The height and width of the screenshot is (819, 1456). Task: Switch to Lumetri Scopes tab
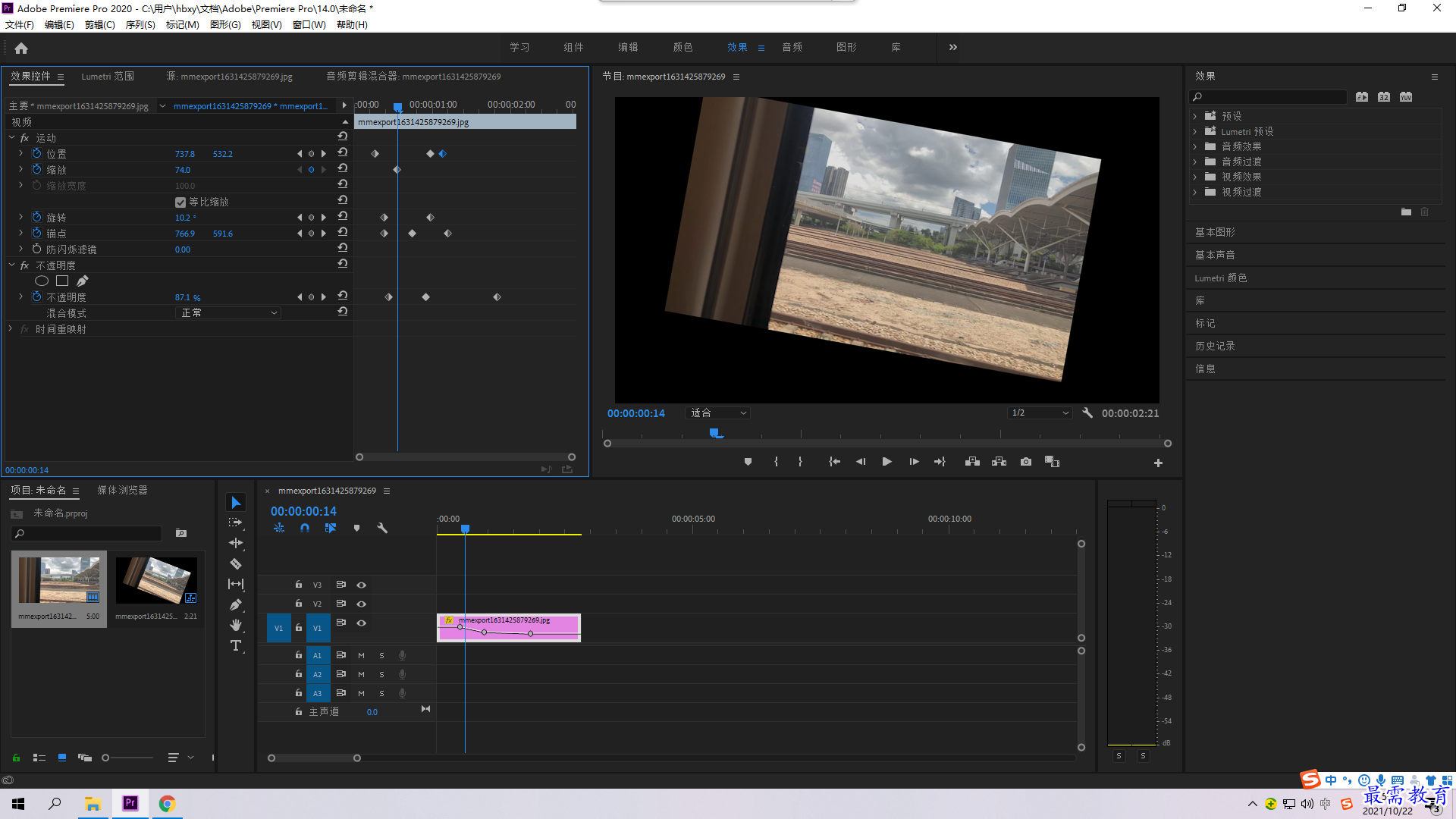108,77
